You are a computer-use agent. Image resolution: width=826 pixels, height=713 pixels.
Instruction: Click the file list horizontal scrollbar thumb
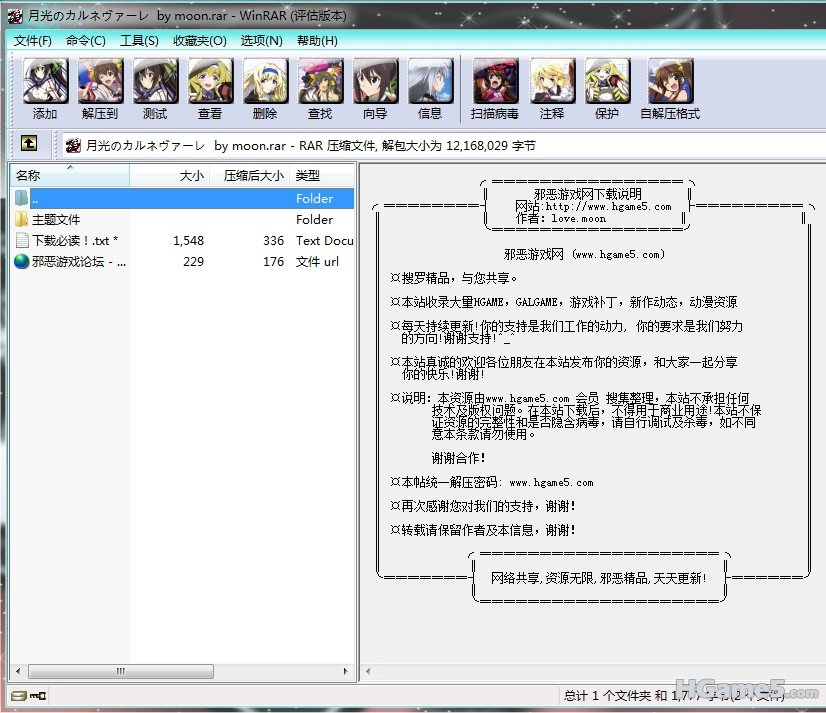coord(121,671)
